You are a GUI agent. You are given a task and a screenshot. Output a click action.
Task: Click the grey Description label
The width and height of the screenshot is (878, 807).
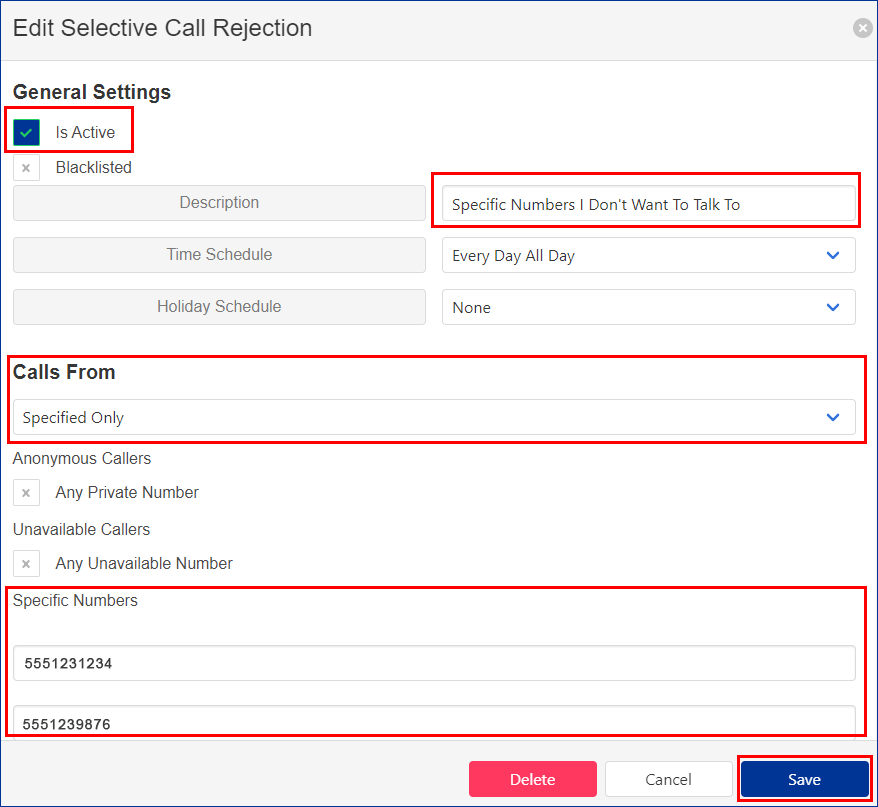[x=219, y=203]
